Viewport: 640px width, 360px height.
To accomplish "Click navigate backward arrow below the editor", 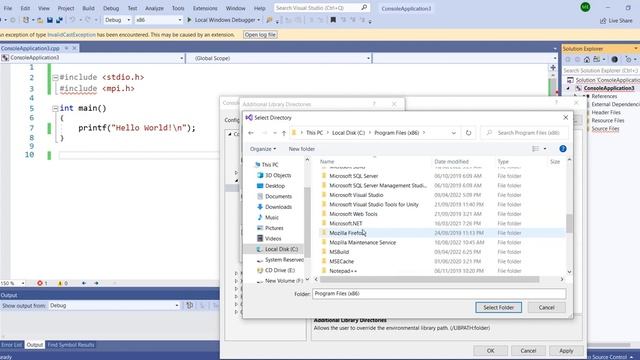I will pyautogui.click(x=84, y=283).
